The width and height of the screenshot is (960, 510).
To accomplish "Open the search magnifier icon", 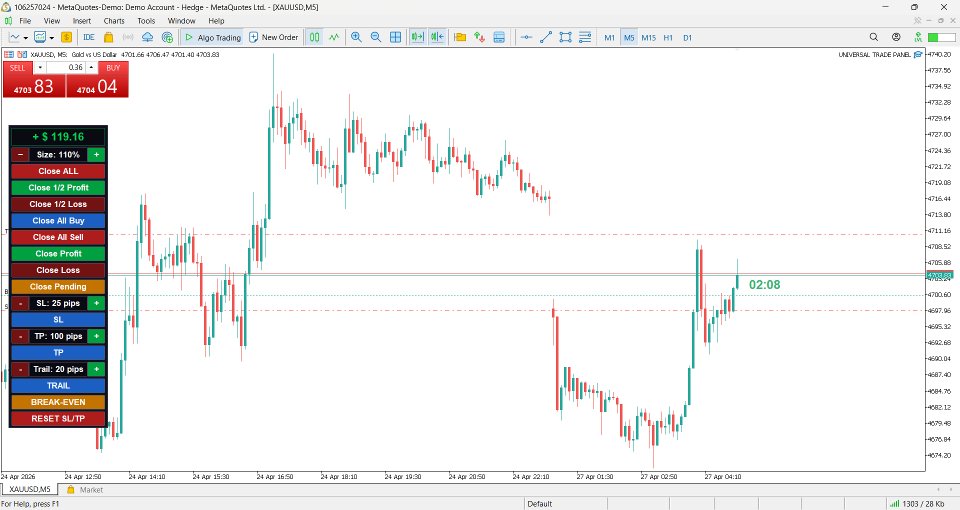I will (874, 37).
